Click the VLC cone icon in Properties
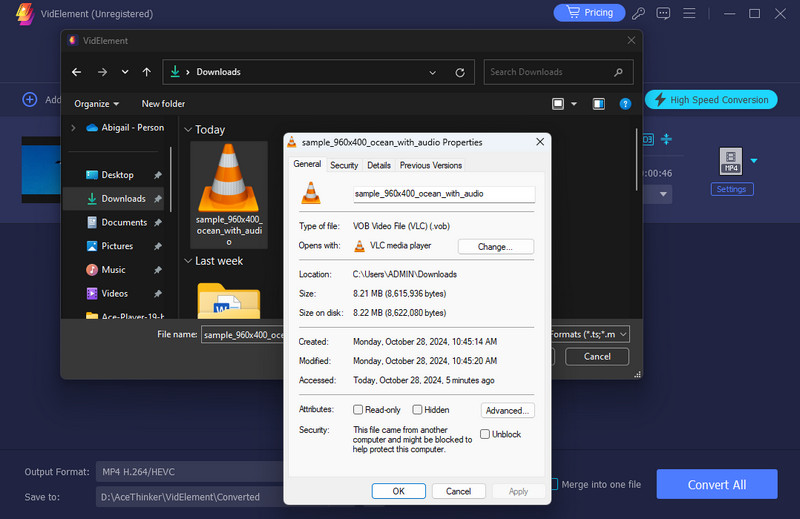The width and height of the screenshot is (800, 519). pos(311,193)
